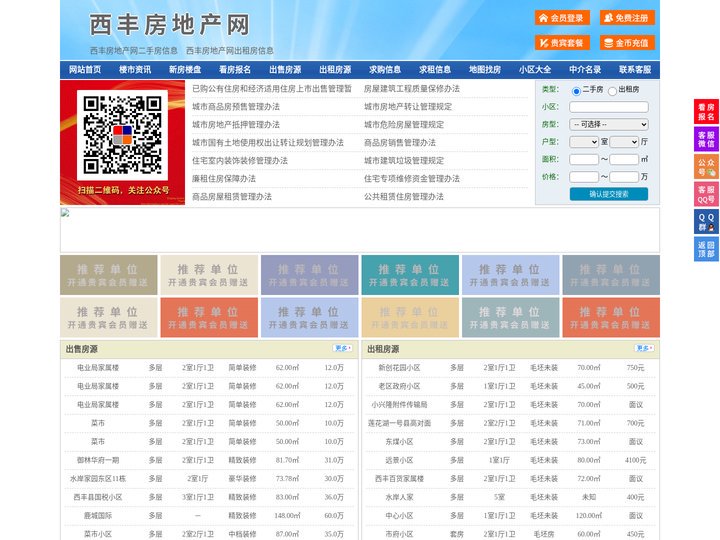Image resolution: width=720 pixels, height=540 pixels.
Task: Click the 客服QQ号 floating sidebar icon
Action: coord(706,194)
